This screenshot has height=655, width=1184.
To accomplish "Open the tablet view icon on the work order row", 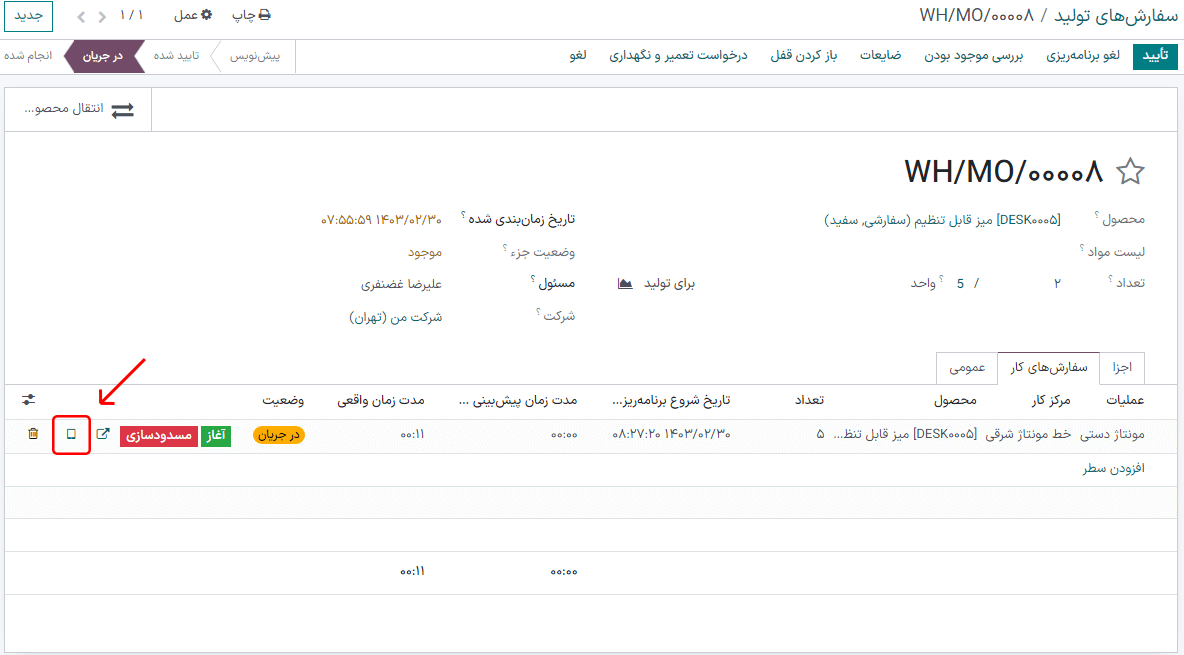I will click(70, 435).
